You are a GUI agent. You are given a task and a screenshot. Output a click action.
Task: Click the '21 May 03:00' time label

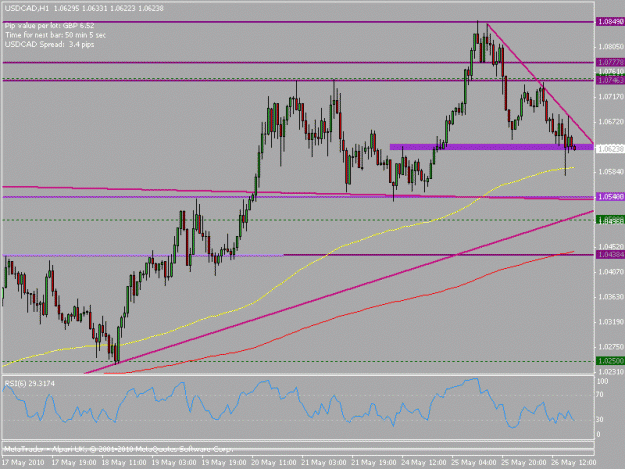324,463
